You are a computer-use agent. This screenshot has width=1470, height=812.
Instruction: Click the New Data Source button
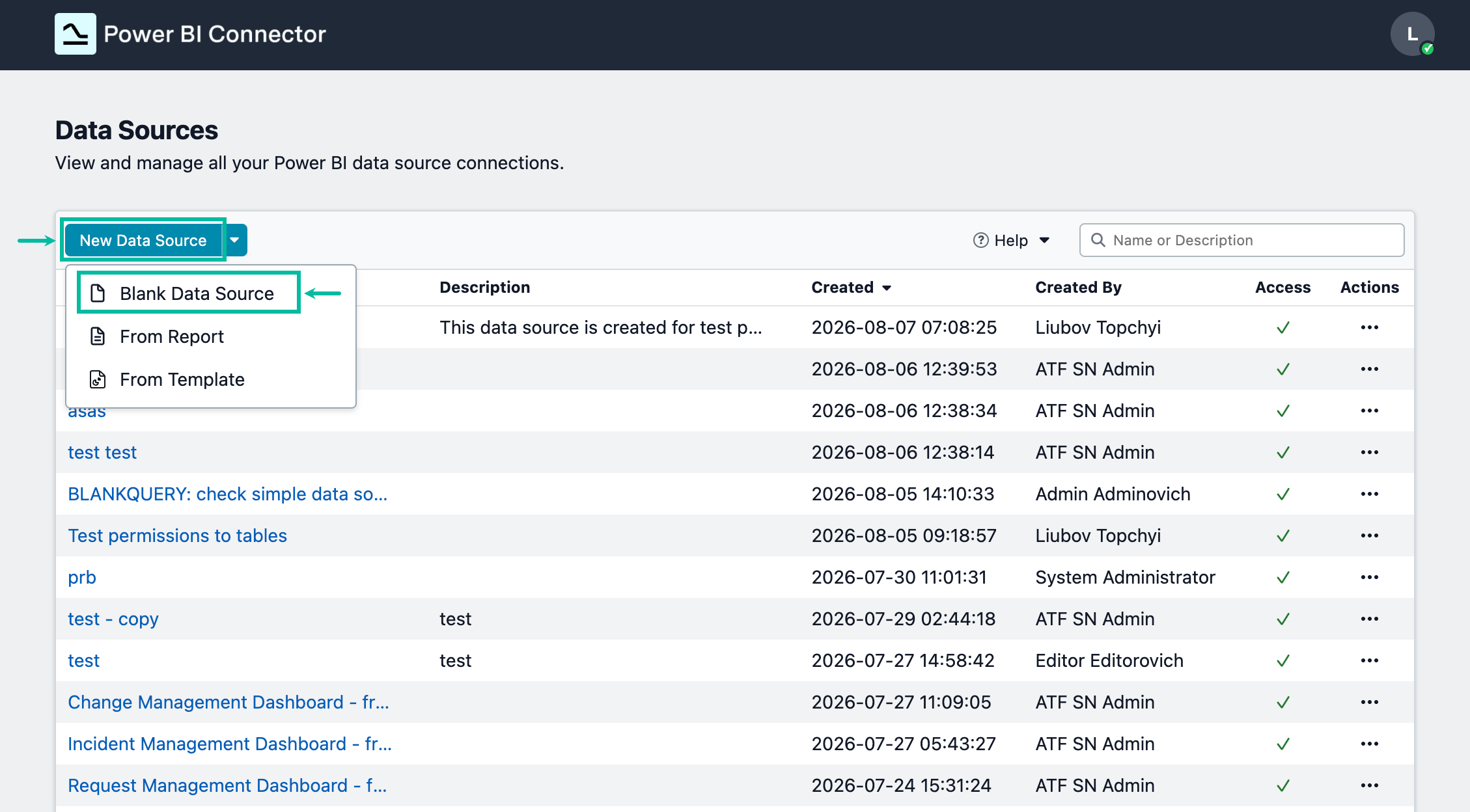click(143, 240)
